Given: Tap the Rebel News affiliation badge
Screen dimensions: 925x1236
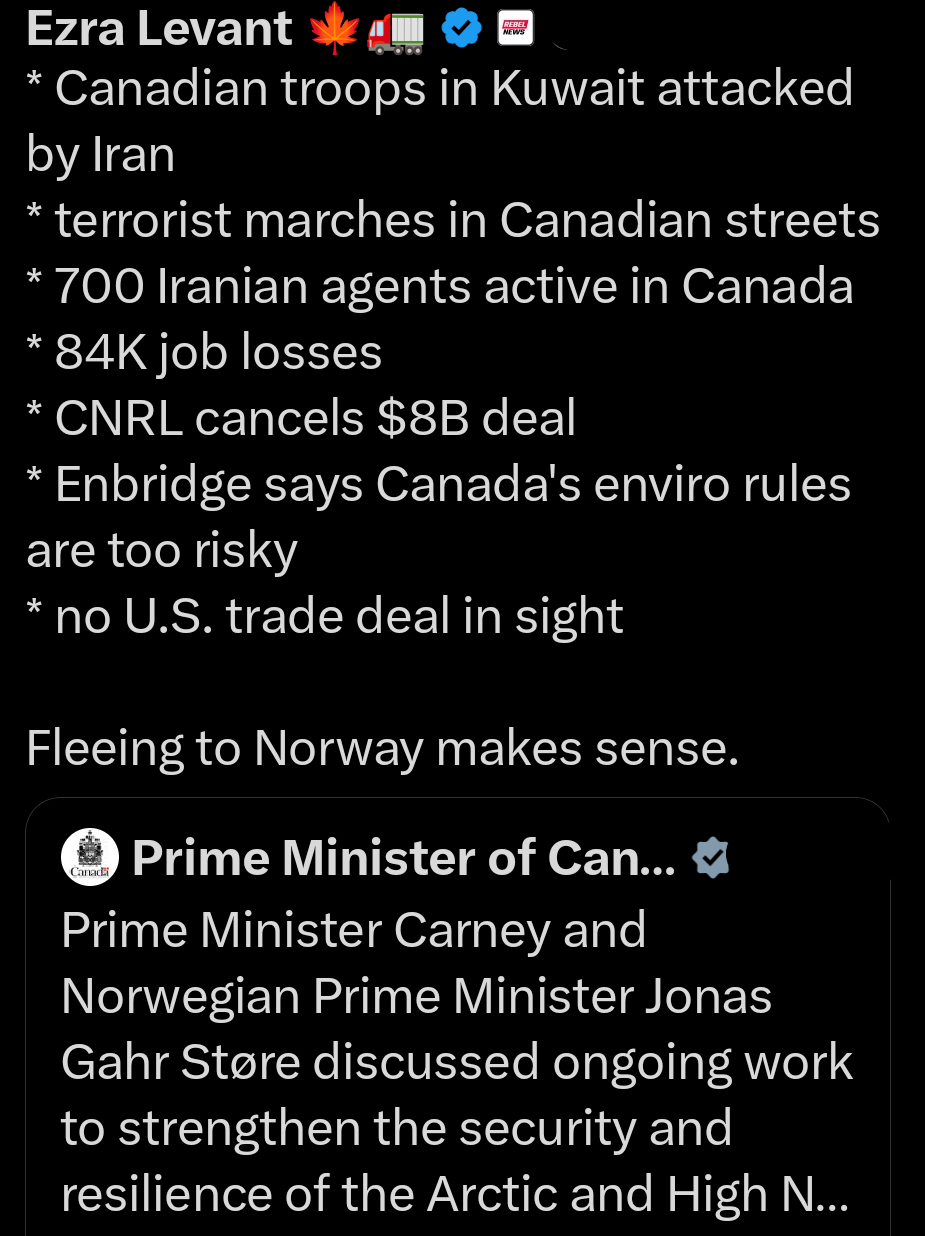Looking at the screenshot, I should 516,31.
